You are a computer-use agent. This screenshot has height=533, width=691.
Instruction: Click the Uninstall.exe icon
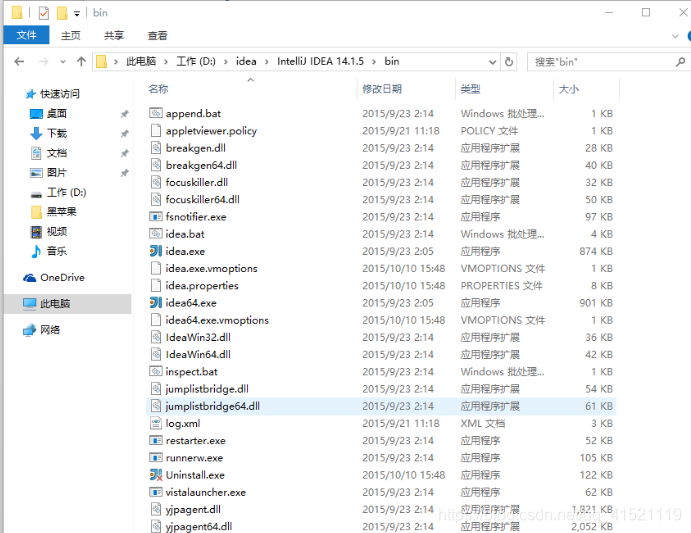point(156,475)
